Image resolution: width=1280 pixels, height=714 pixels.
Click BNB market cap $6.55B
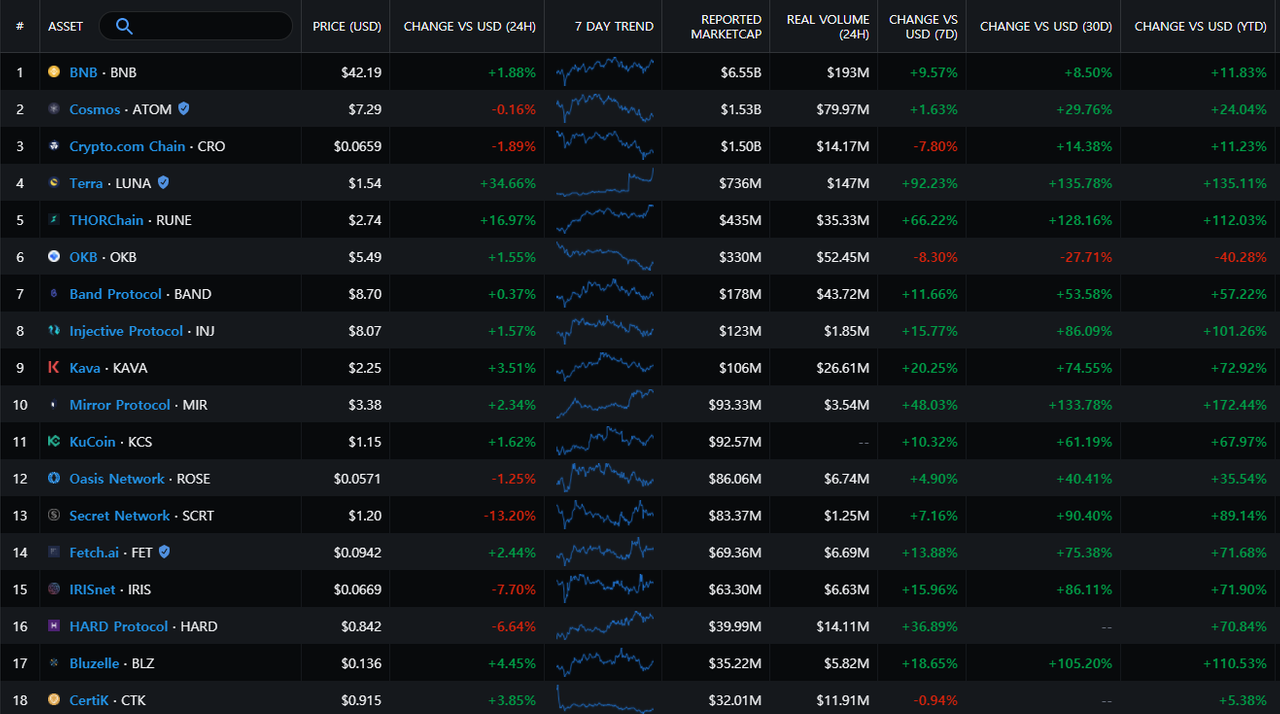tap(741, 72)
